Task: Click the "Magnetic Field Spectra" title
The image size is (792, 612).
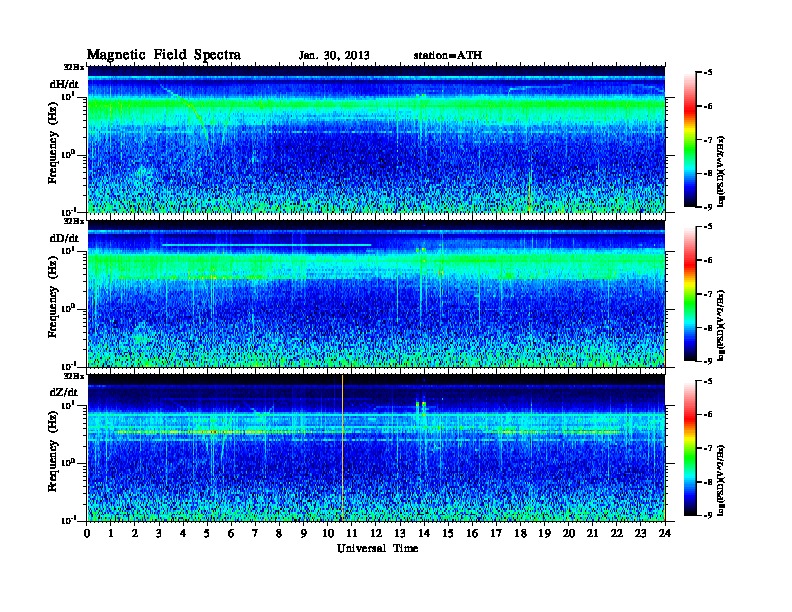Action: pyautogui.click(x=164, y=55)
